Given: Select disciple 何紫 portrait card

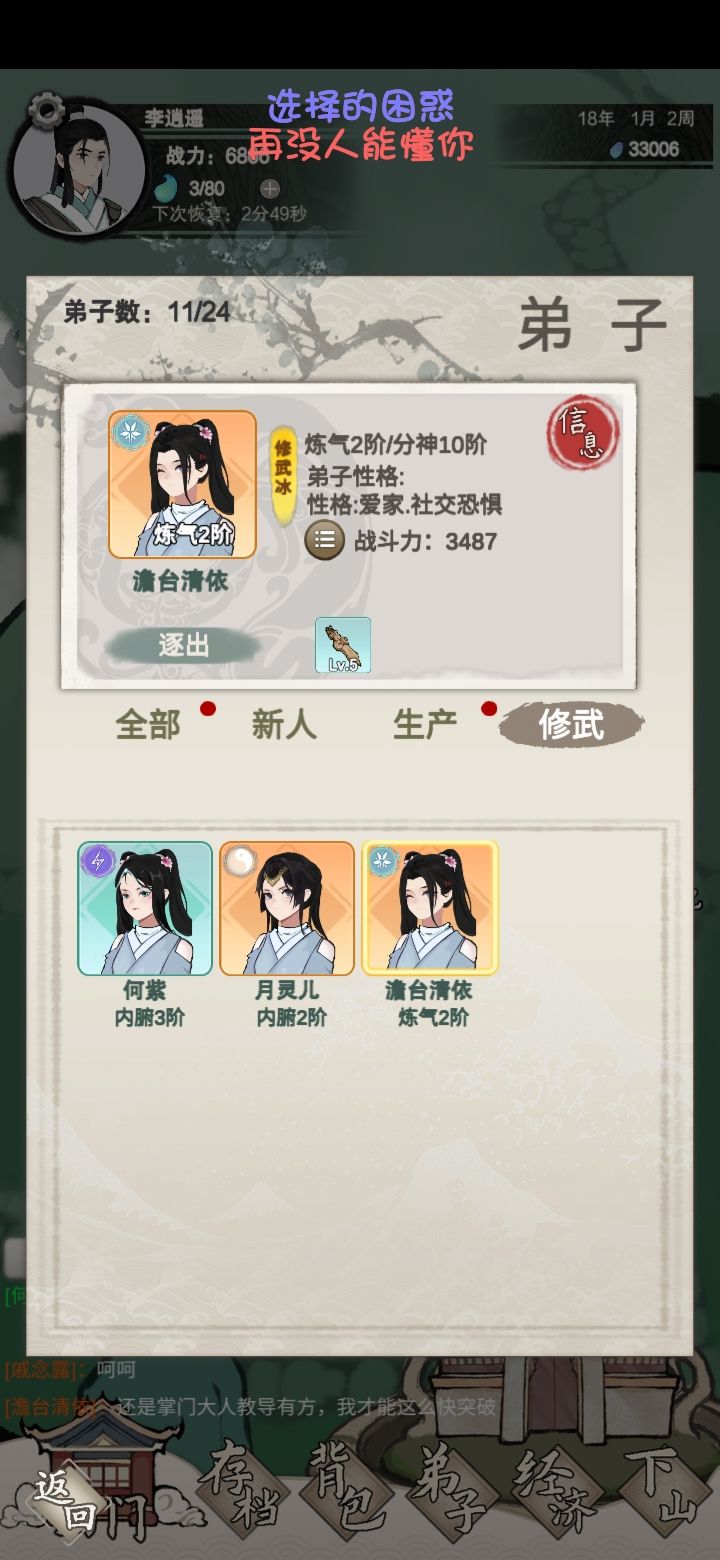Looking at the screenshot, I should click(146, 908).
